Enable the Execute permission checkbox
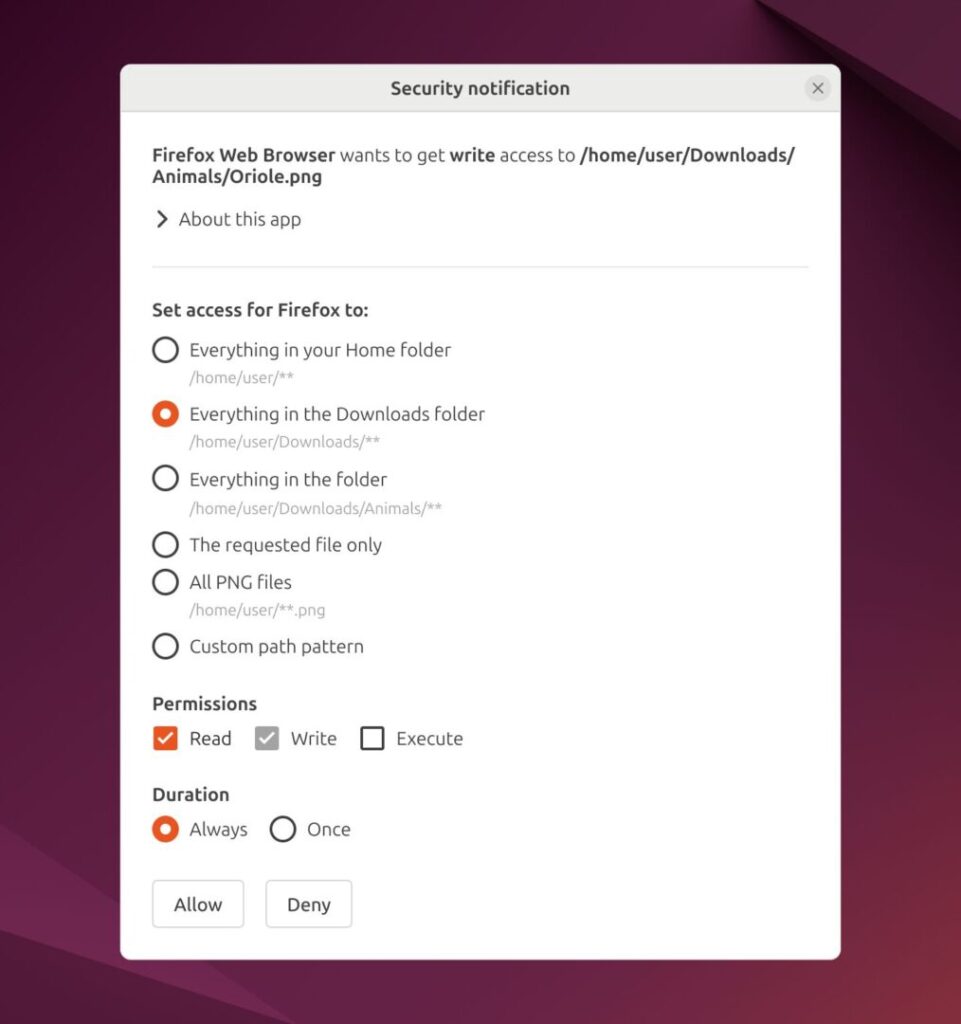The width and height of the screenshot is (961, 1024). 372,739
